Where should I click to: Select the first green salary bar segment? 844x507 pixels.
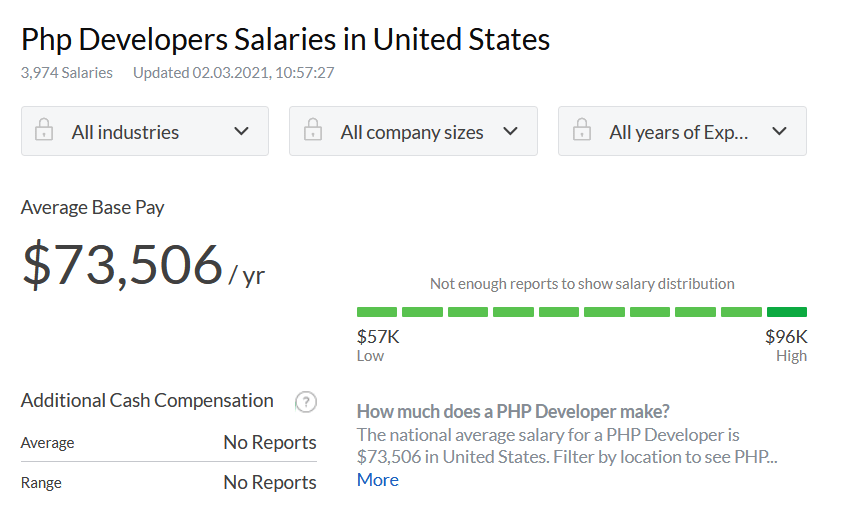coord(377,312)
